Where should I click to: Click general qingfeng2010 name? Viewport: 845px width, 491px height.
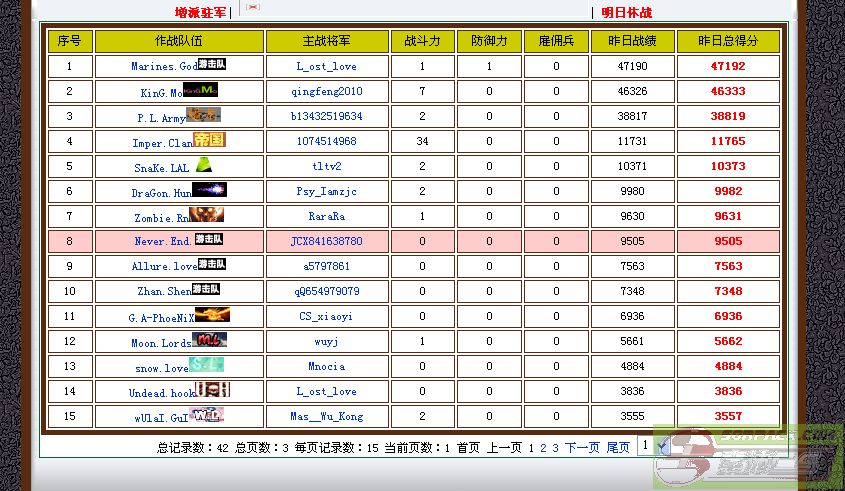click(x=327, y=91)
